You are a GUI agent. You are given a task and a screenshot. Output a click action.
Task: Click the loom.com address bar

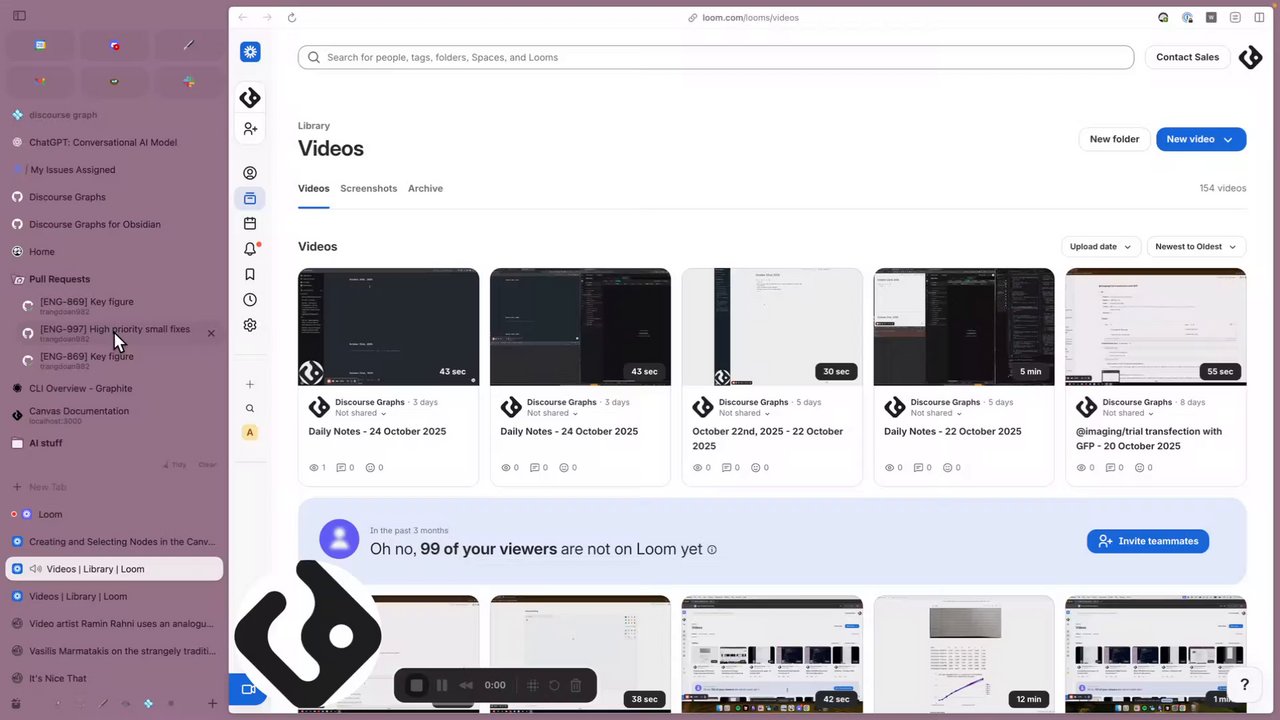743,17
